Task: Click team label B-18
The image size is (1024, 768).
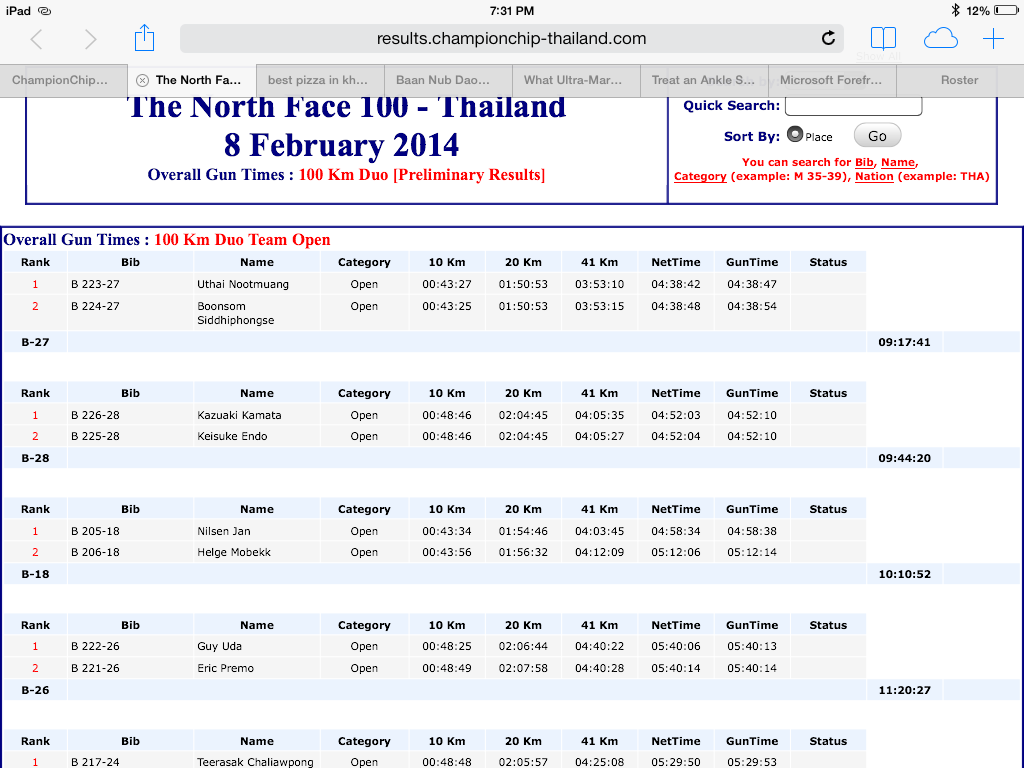Action: coord(35,575)
